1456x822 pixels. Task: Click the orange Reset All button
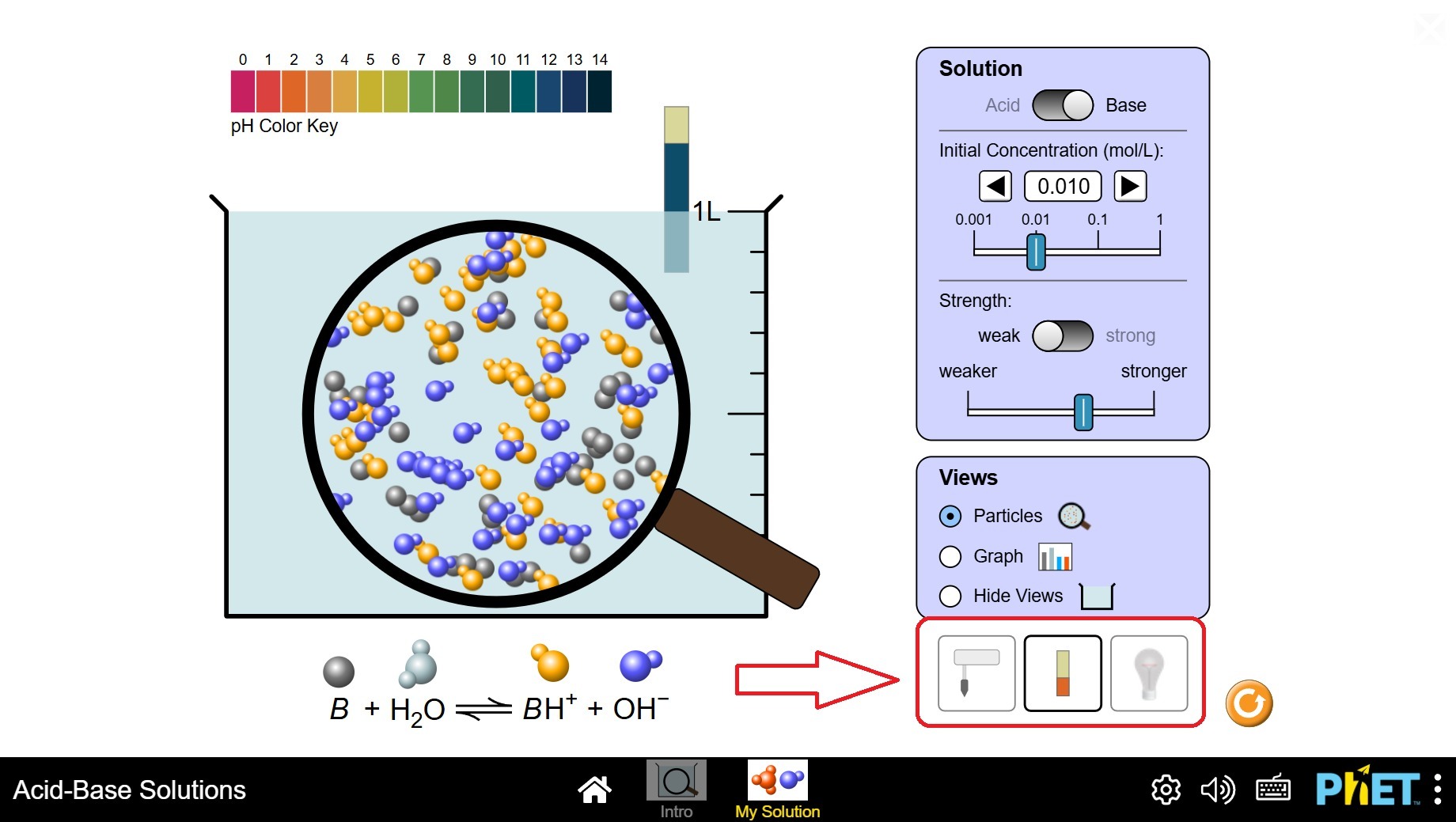[1249, 703]
